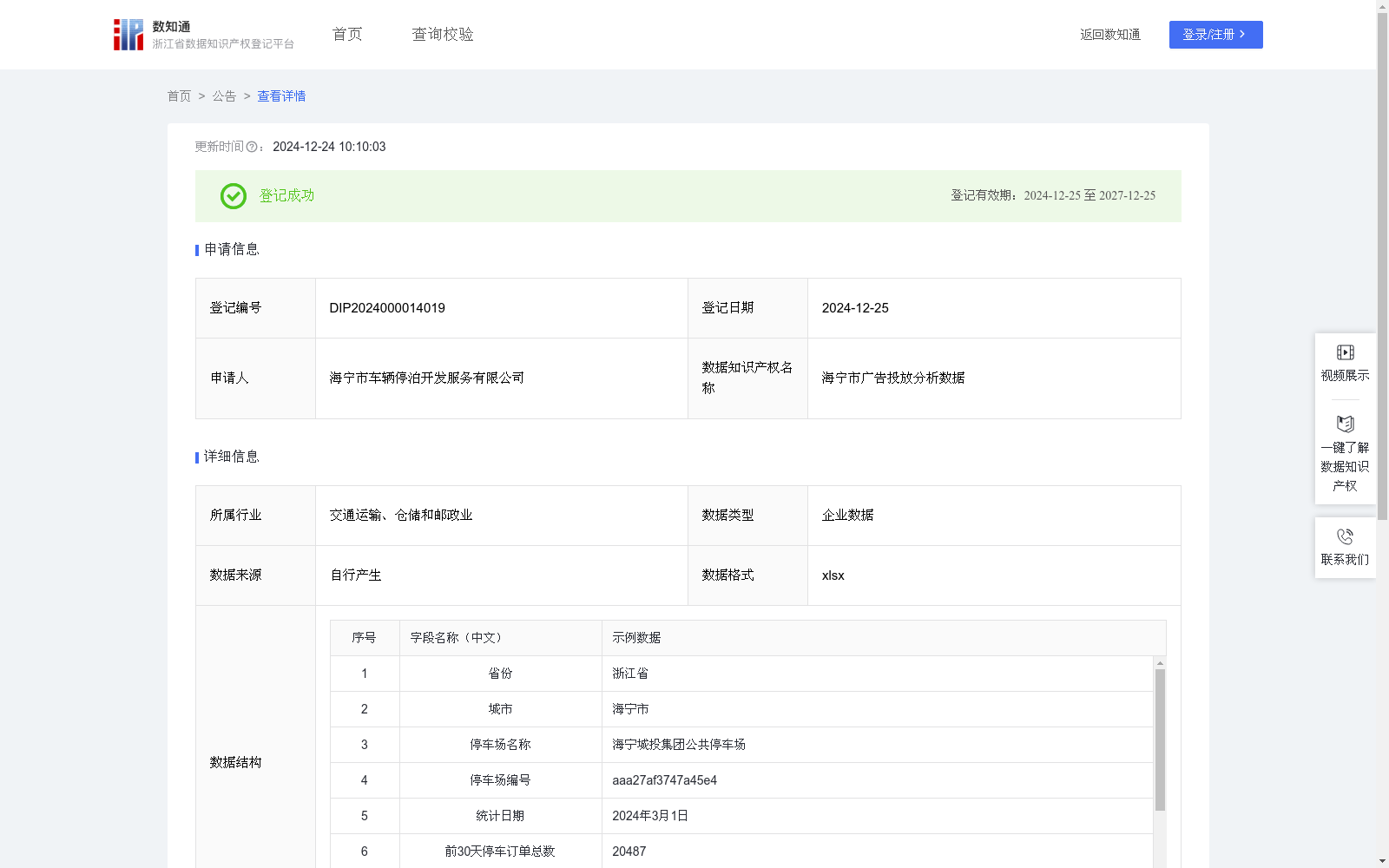Click the 申请信息 section heading
The image size is (1389, 868).
[232, 250]
